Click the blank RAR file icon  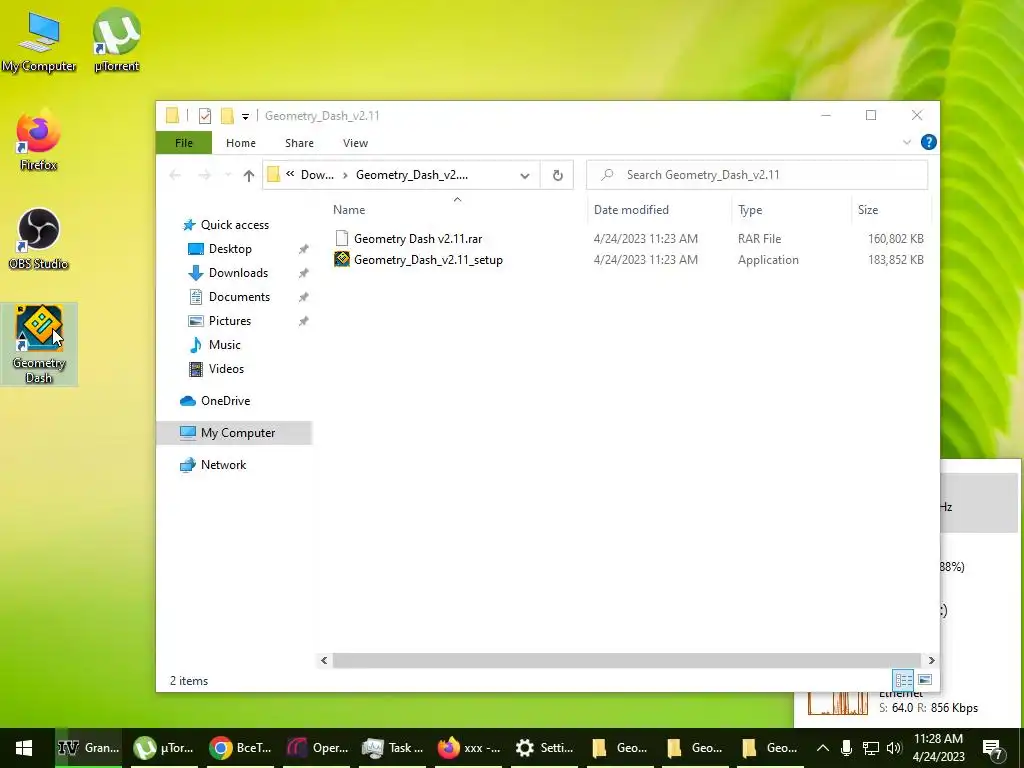342,238
